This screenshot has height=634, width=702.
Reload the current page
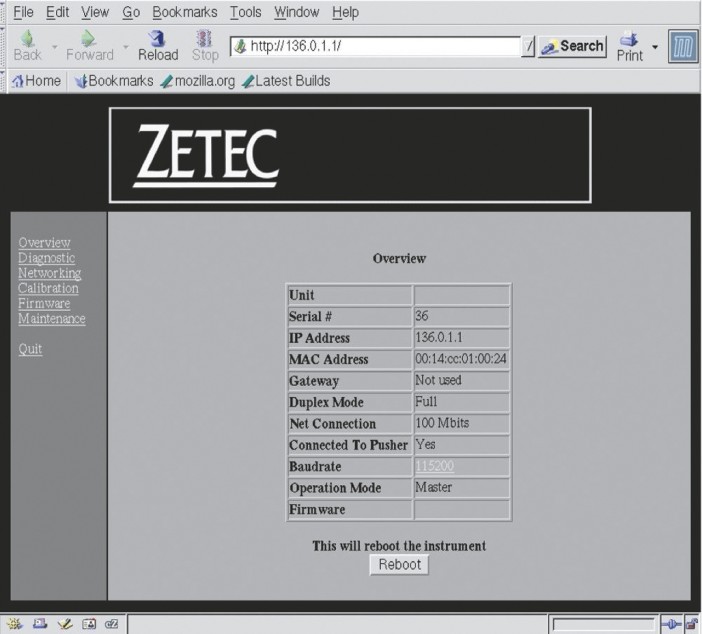pos(157,45)
